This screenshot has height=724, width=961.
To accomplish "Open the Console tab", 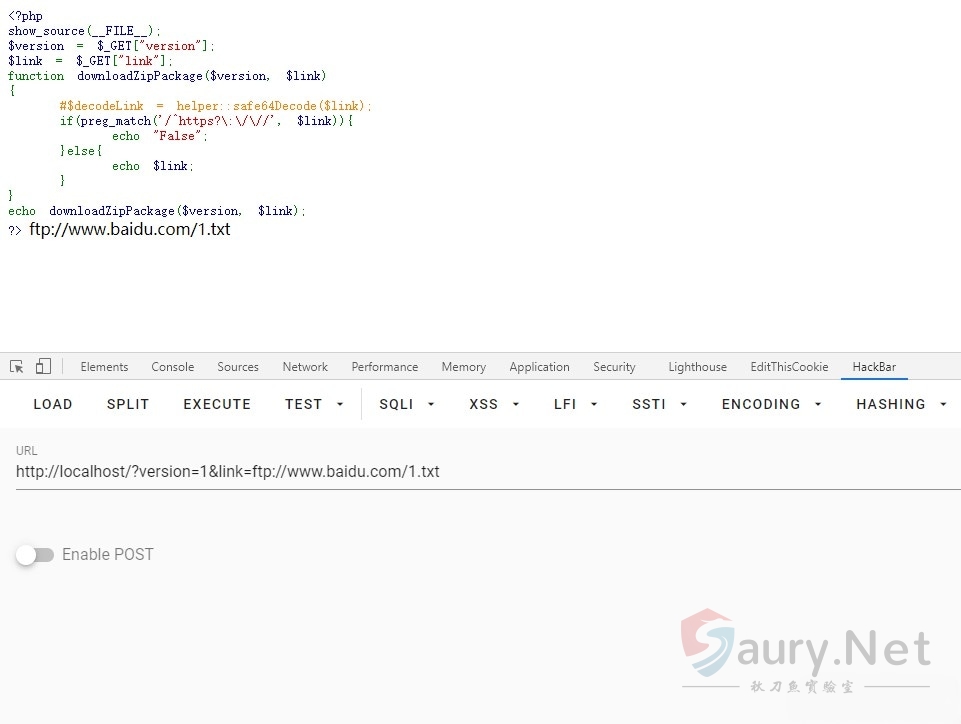I will click(x=173, y=367).
